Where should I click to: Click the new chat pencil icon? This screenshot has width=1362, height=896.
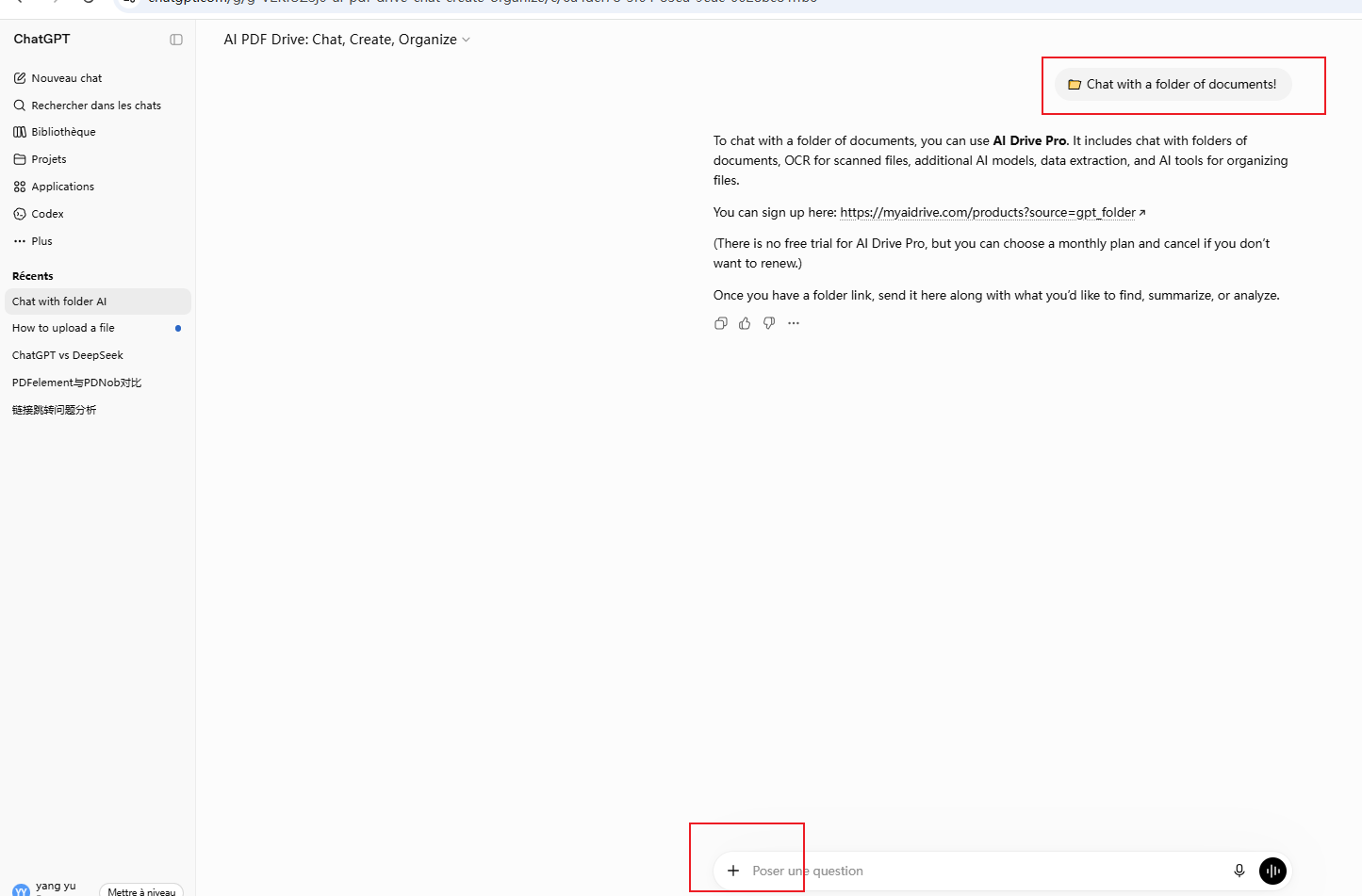20,78
